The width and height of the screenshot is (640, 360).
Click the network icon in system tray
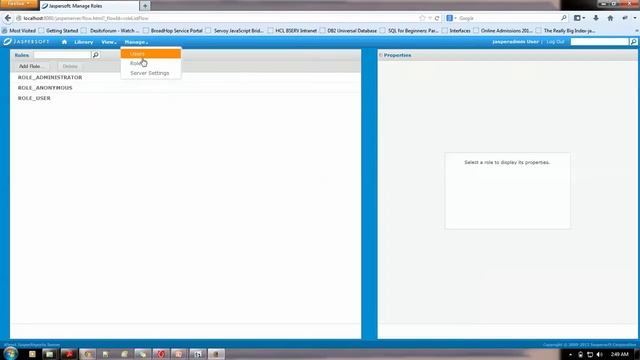point(590,354)
